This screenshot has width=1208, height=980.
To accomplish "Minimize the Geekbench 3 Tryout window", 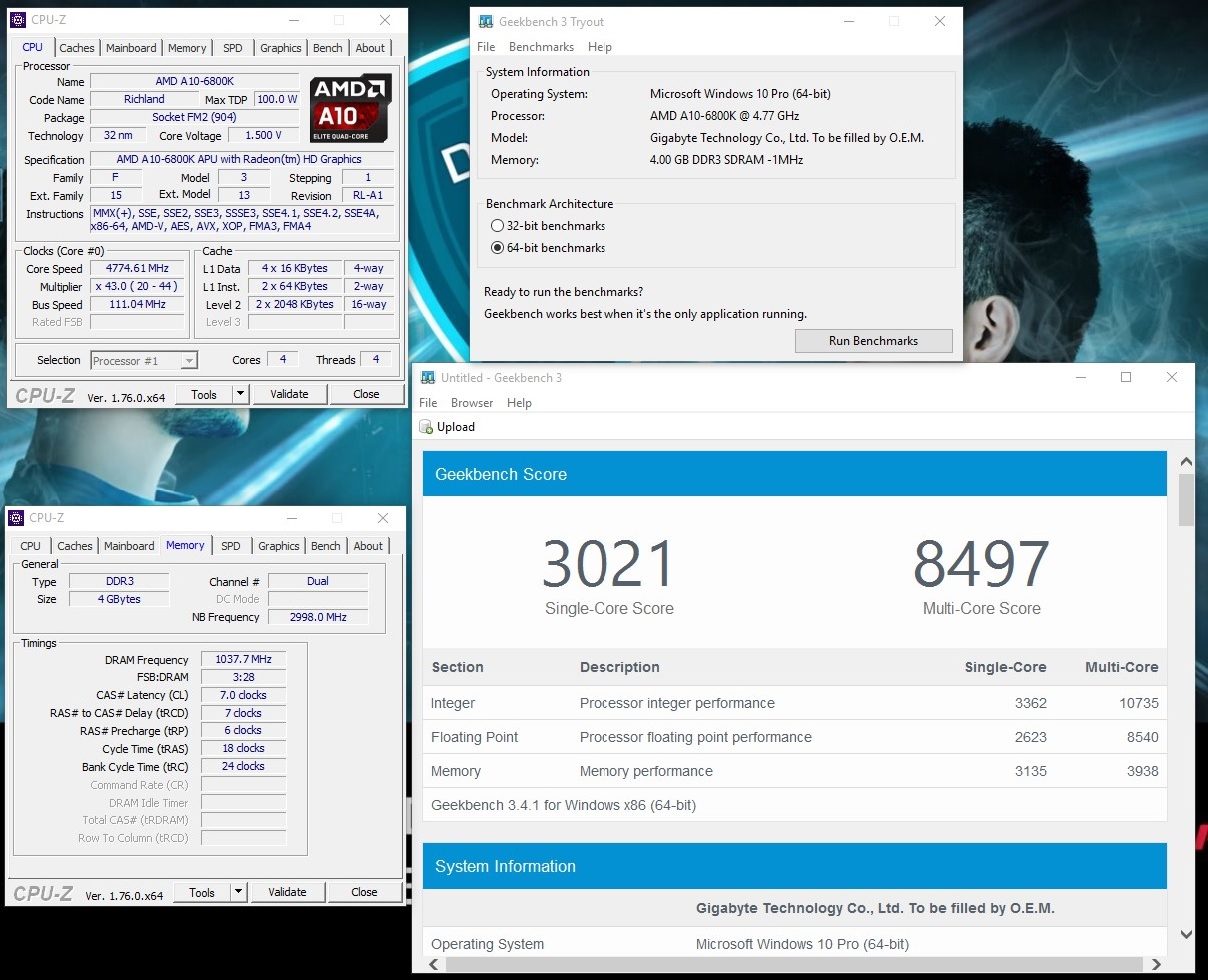I will [x=848, y=21].
